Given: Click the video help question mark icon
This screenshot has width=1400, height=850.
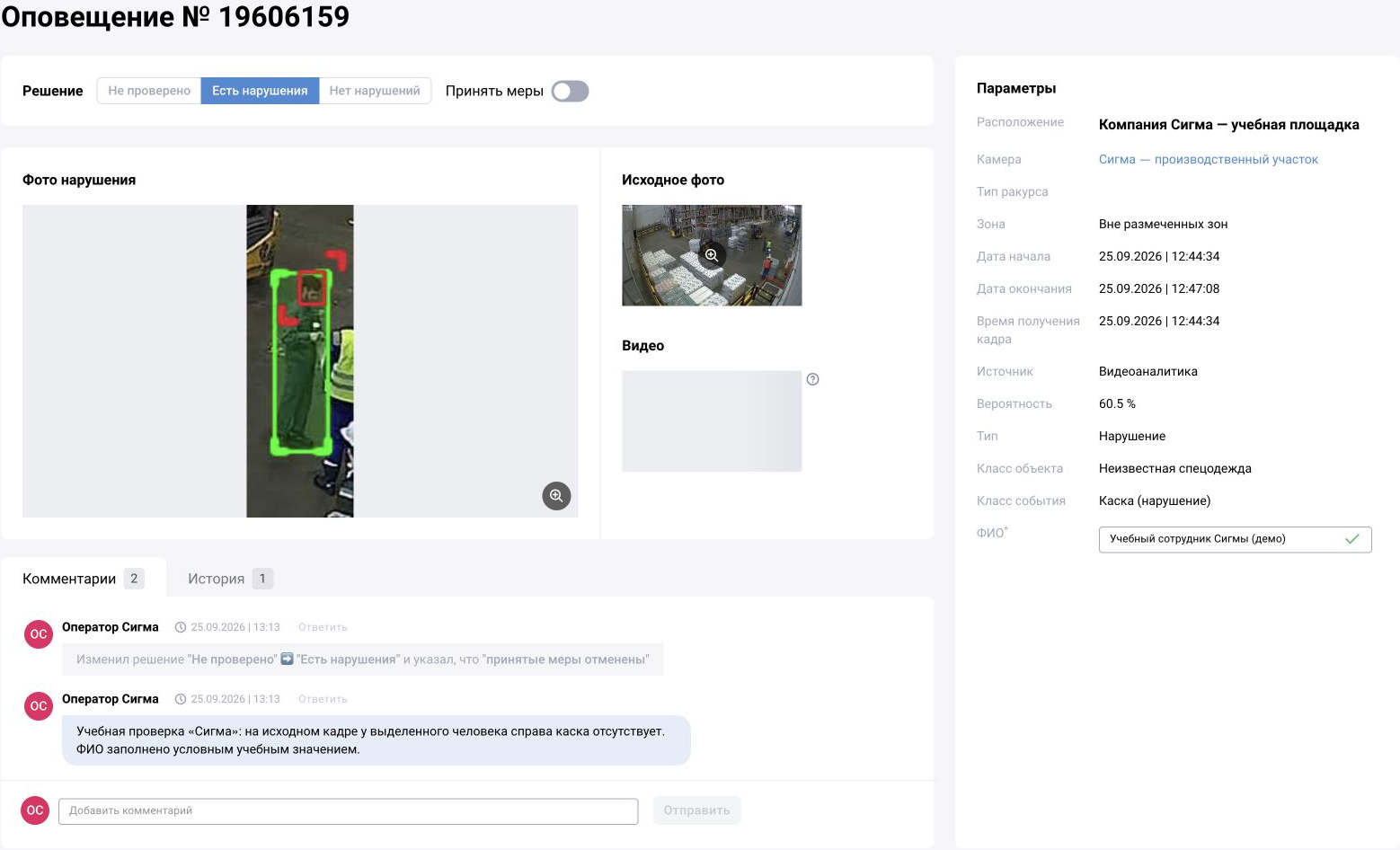Looking at the screenshot, I should coord(812,379).
